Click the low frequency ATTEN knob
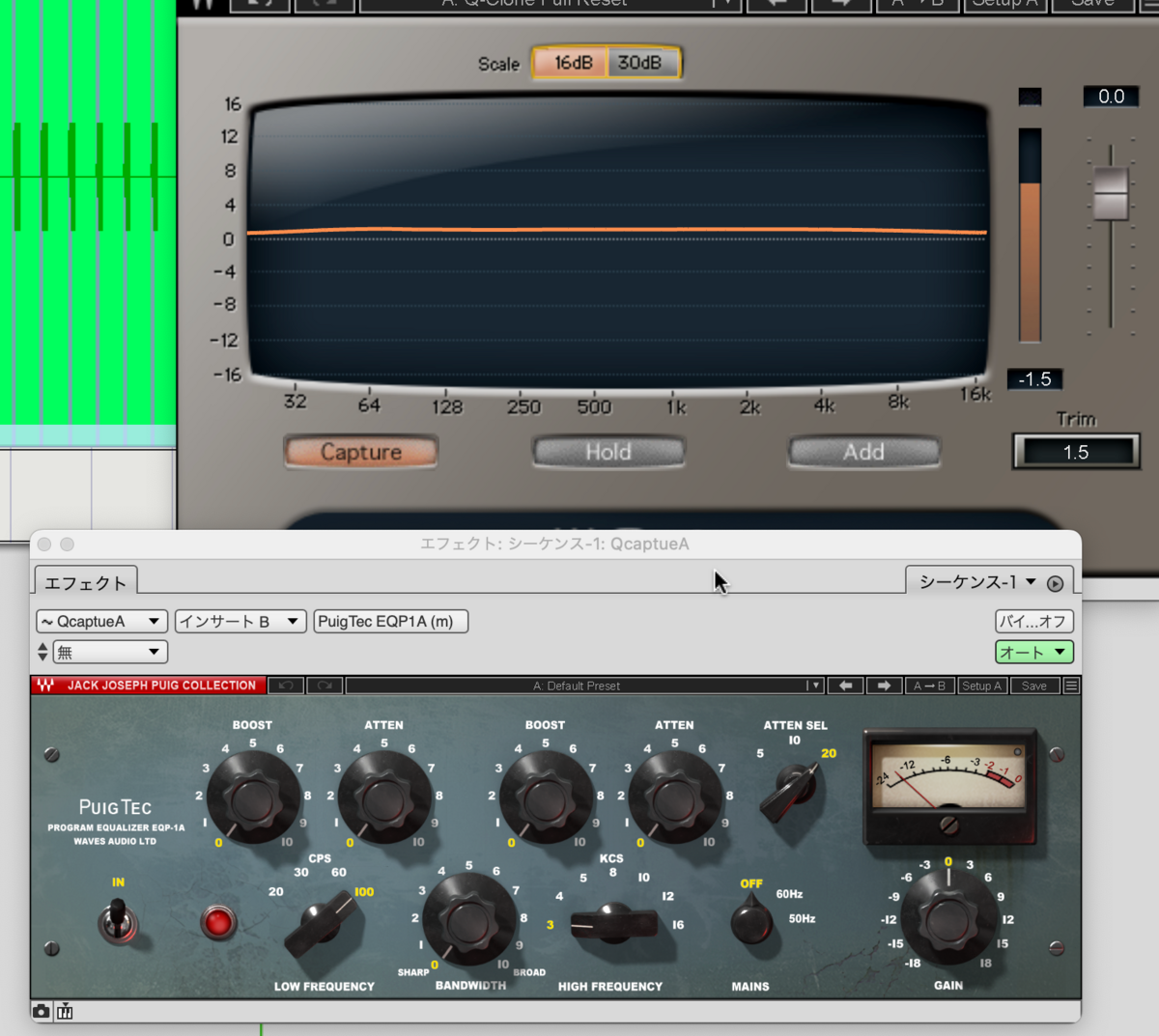The width and height of the screenshot is (1159, 1036). [383, 798]
